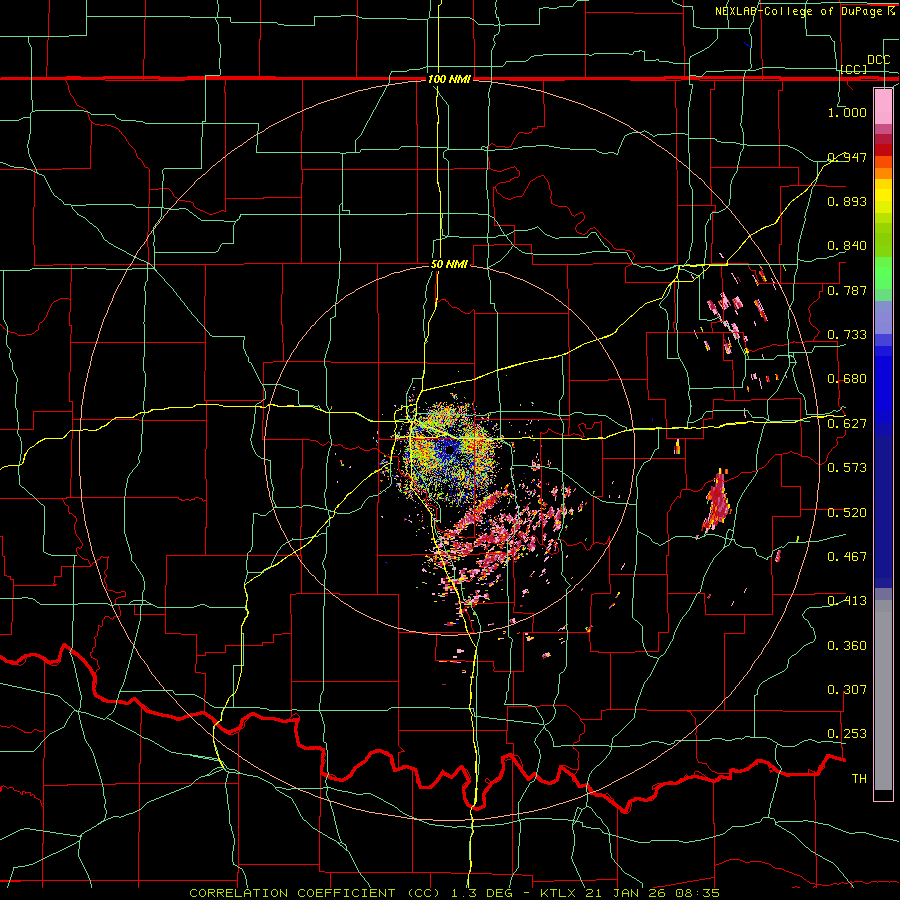Select the 0.413 scale value
The image size is (900, 900).
[847, 600]
